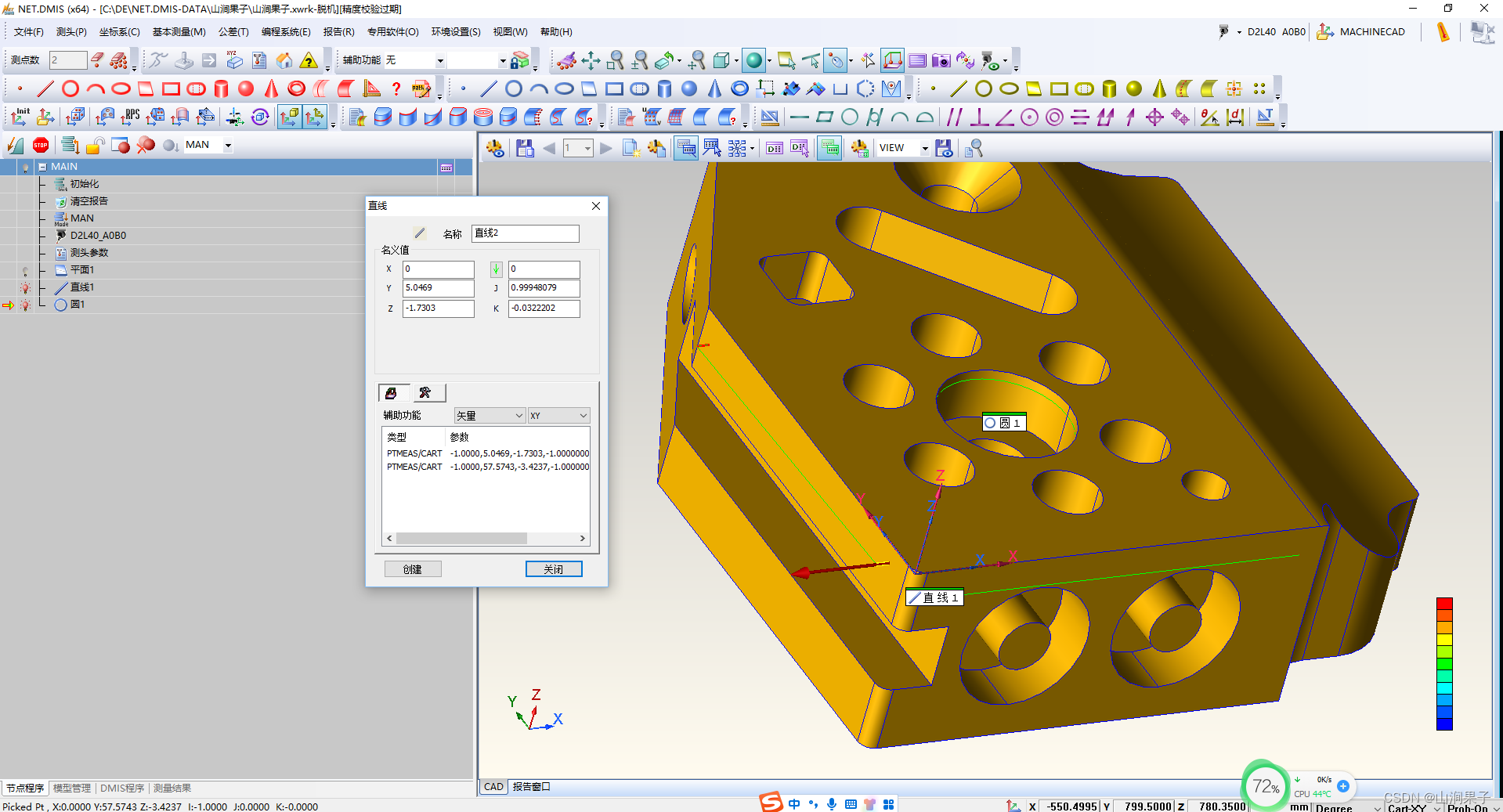This screenshot has width=1503, height=812.
Task: Toggle the first highlighted coordinate-cube icon
Action: 290,117
